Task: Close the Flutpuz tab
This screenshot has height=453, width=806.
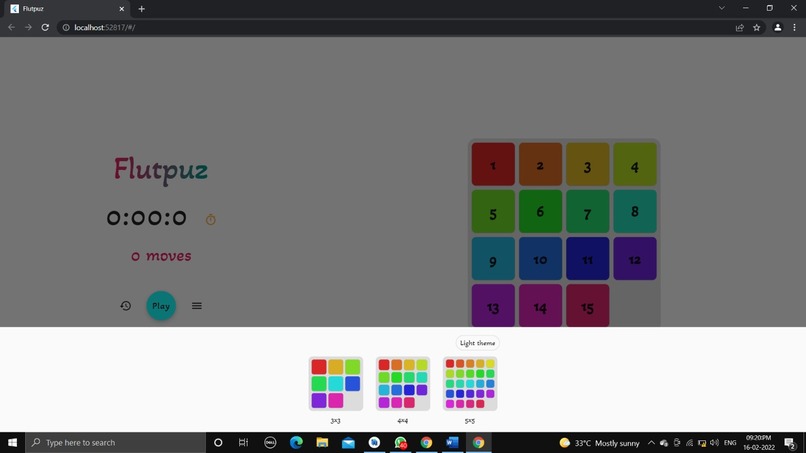Action: [x=122, y=9]
